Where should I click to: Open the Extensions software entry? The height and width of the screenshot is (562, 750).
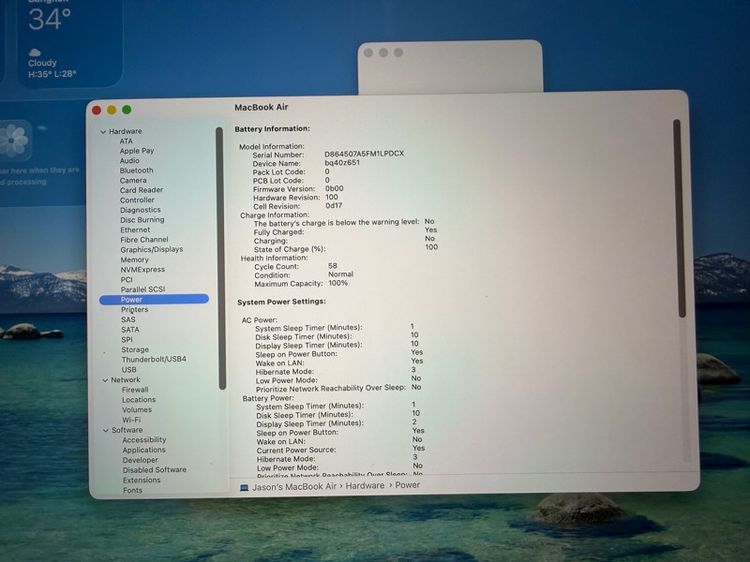pos(142,480)
